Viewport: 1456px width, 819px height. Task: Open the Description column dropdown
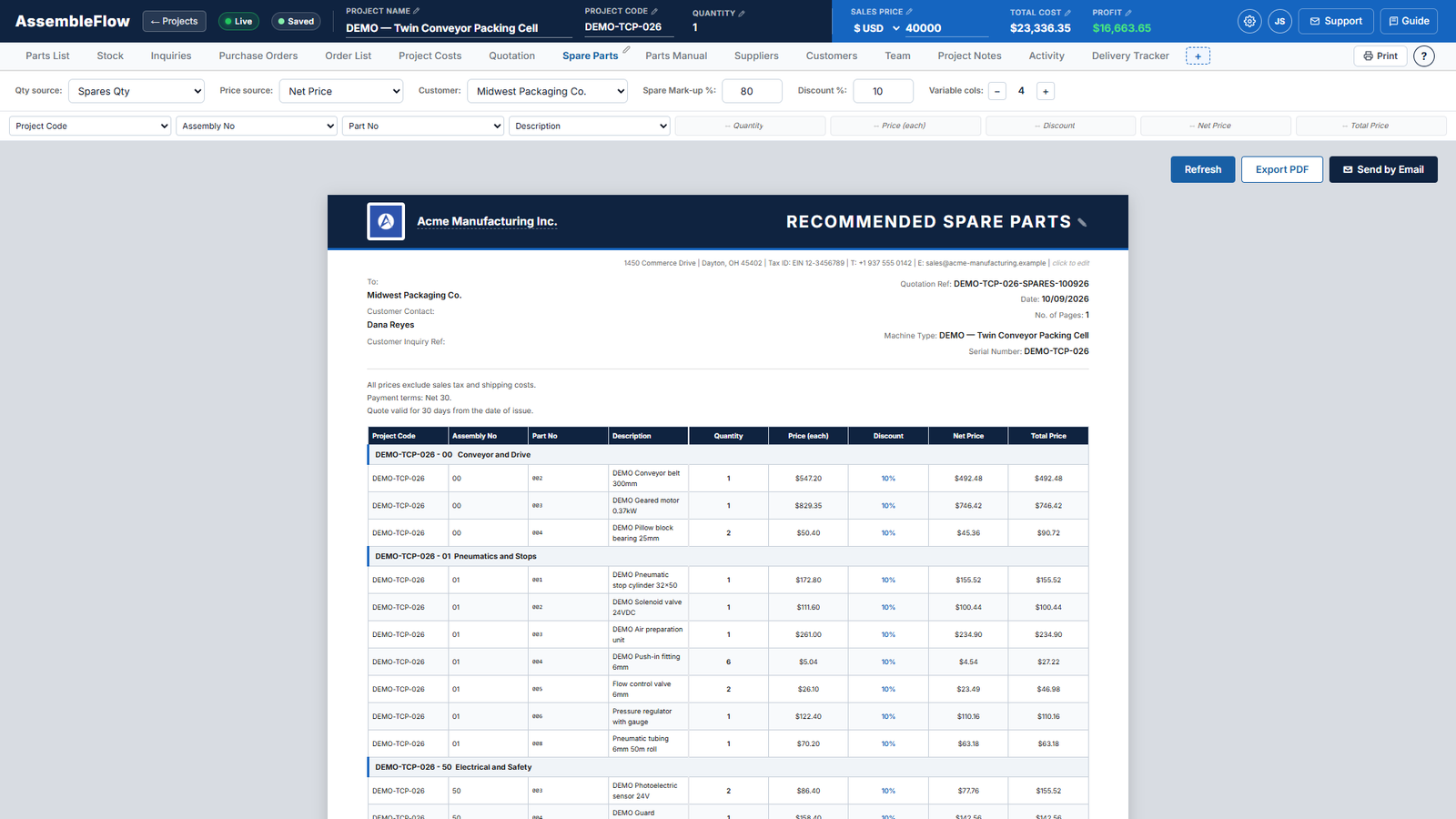pos(590,126)
